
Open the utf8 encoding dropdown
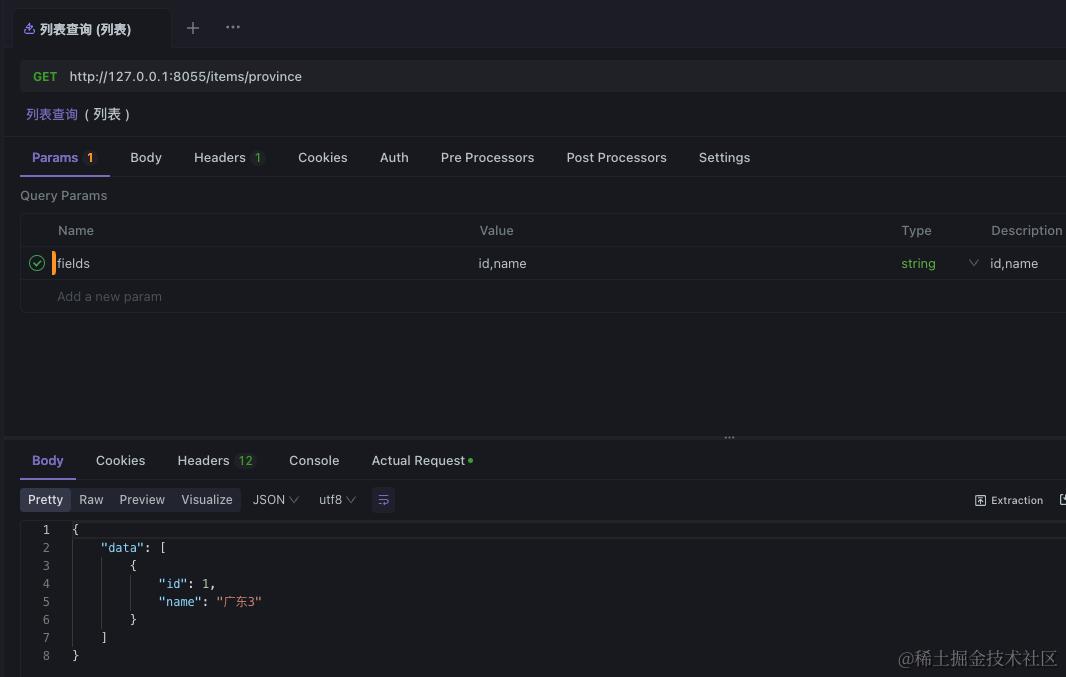pos(337,499)
